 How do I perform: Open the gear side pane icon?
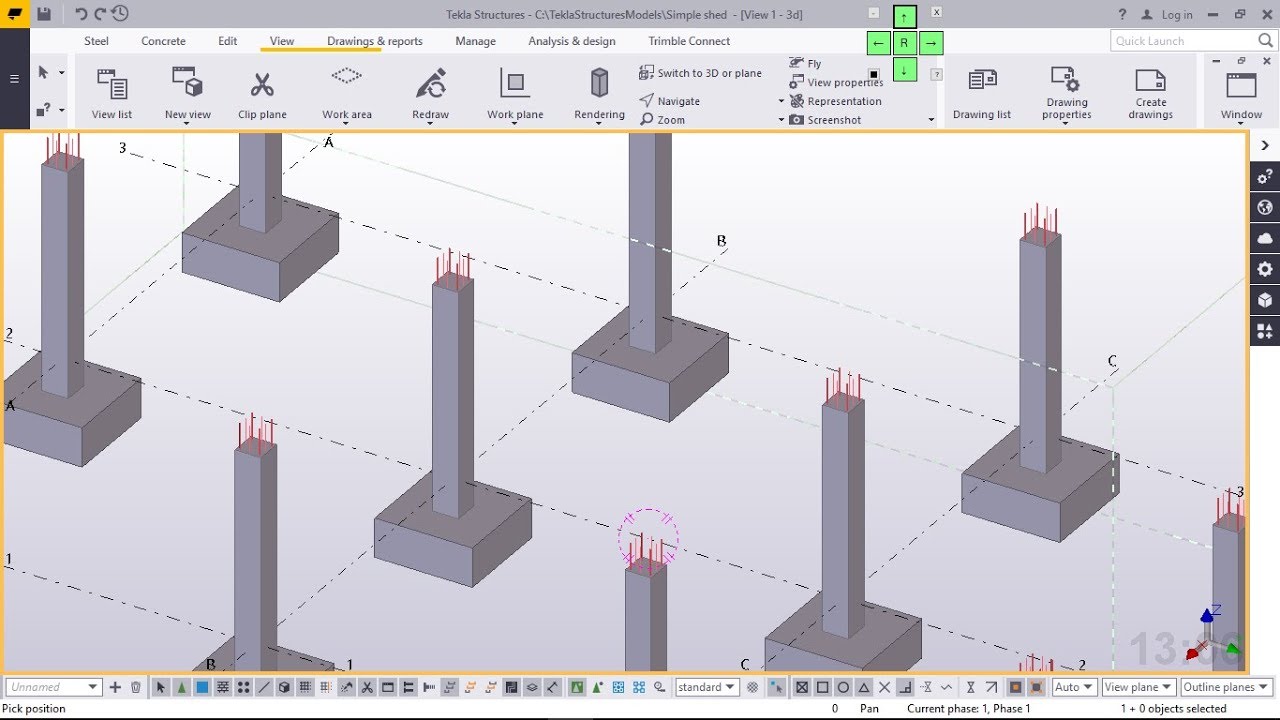(x=1265, y=269)
